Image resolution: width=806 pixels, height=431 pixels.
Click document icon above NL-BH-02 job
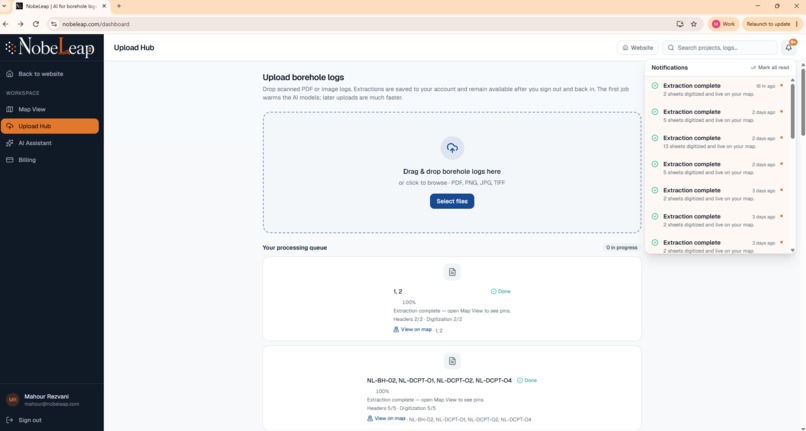point(452,361)
